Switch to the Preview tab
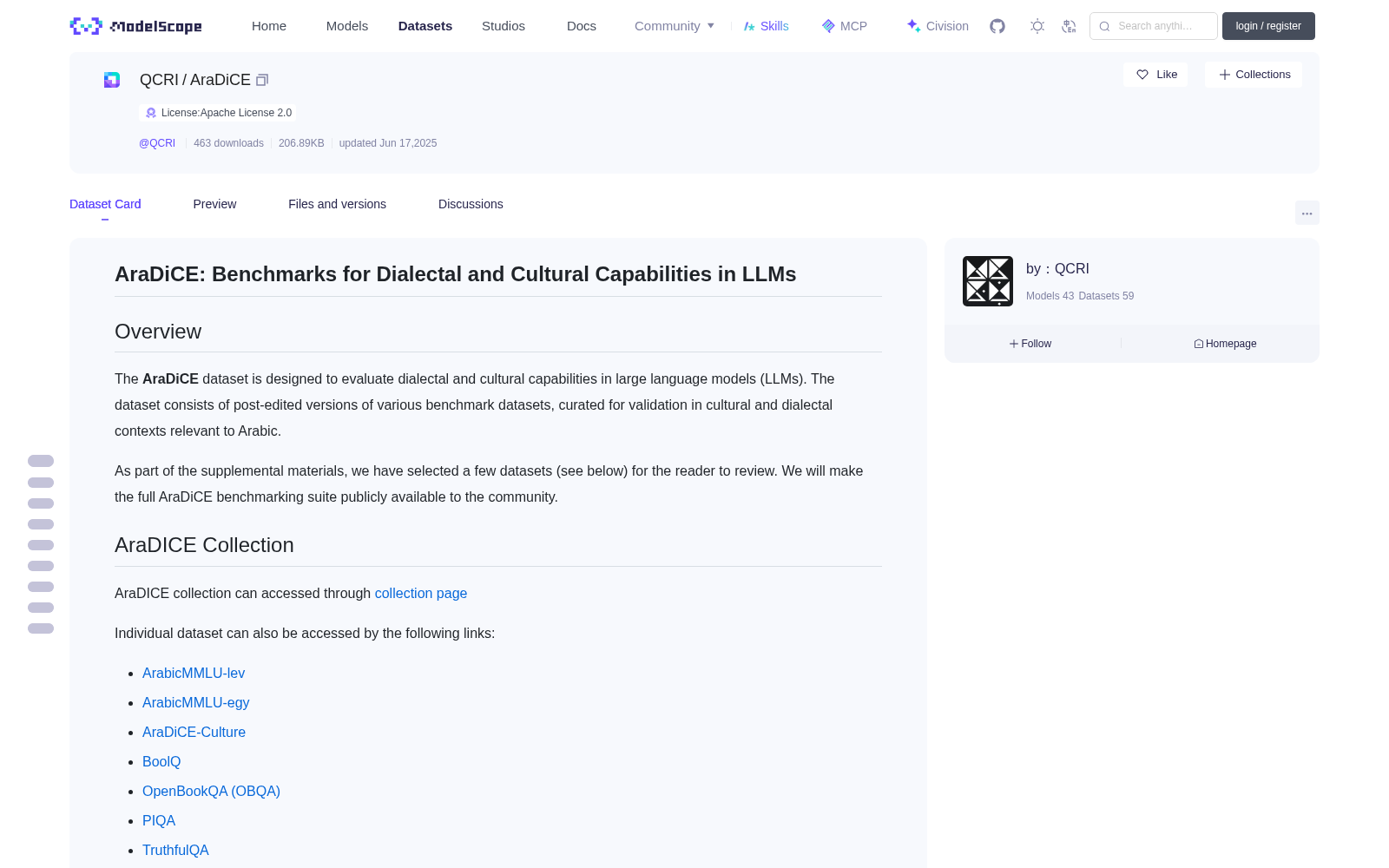Viewport: 1389px width, 868px height. pyautogui.click(x=214, y=204)
